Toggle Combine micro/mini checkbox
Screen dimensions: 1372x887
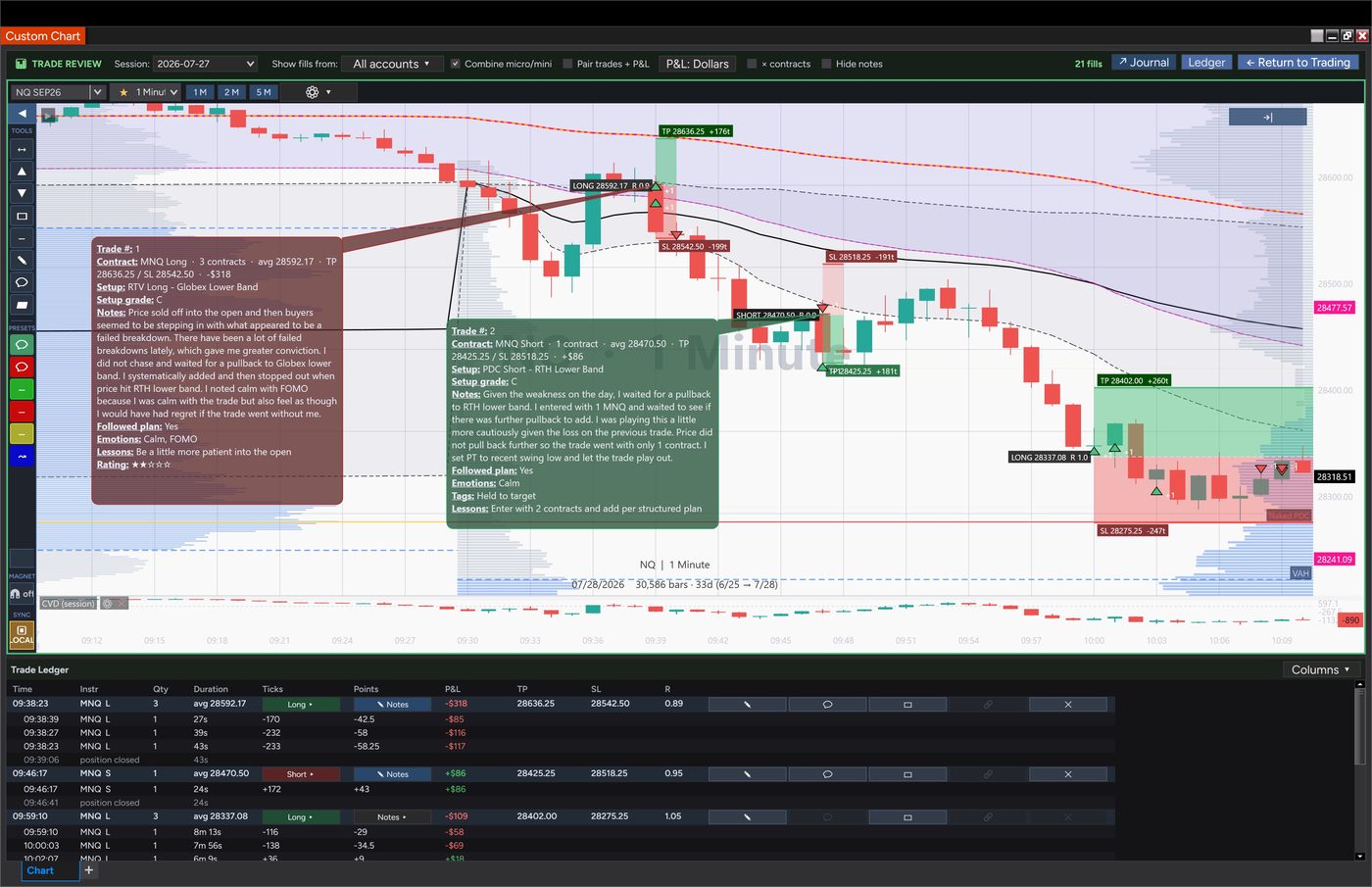[x=455, y=64]
